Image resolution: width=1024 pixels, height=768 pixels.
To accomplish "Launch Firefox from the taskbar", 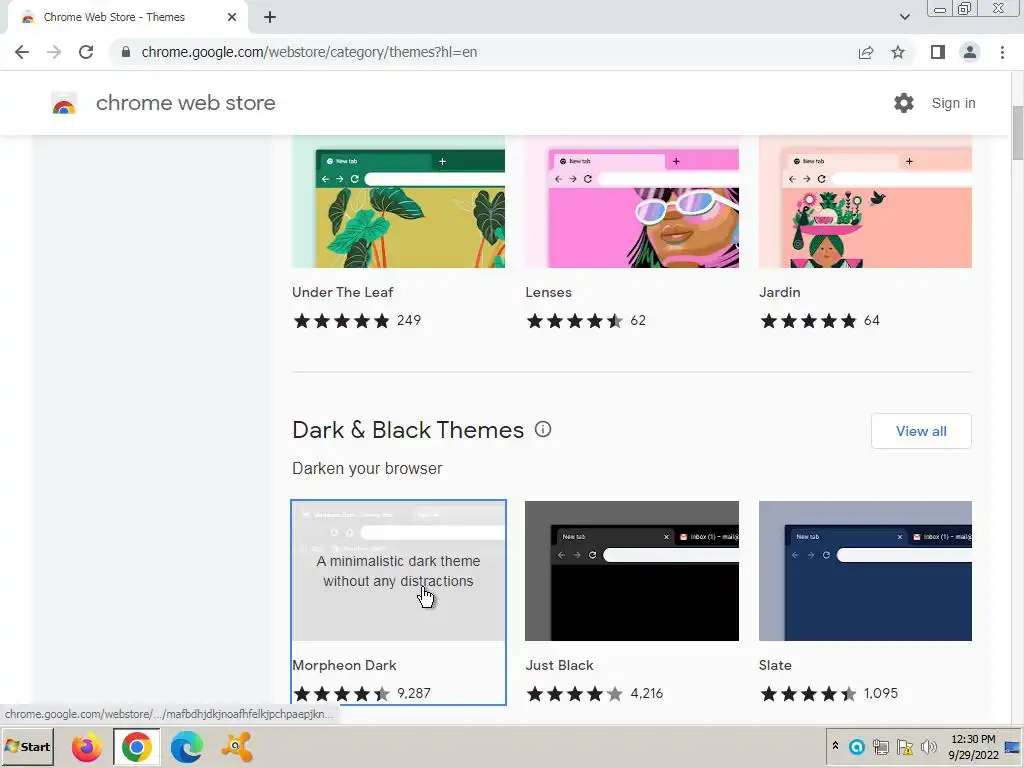I will pos(86,747).
